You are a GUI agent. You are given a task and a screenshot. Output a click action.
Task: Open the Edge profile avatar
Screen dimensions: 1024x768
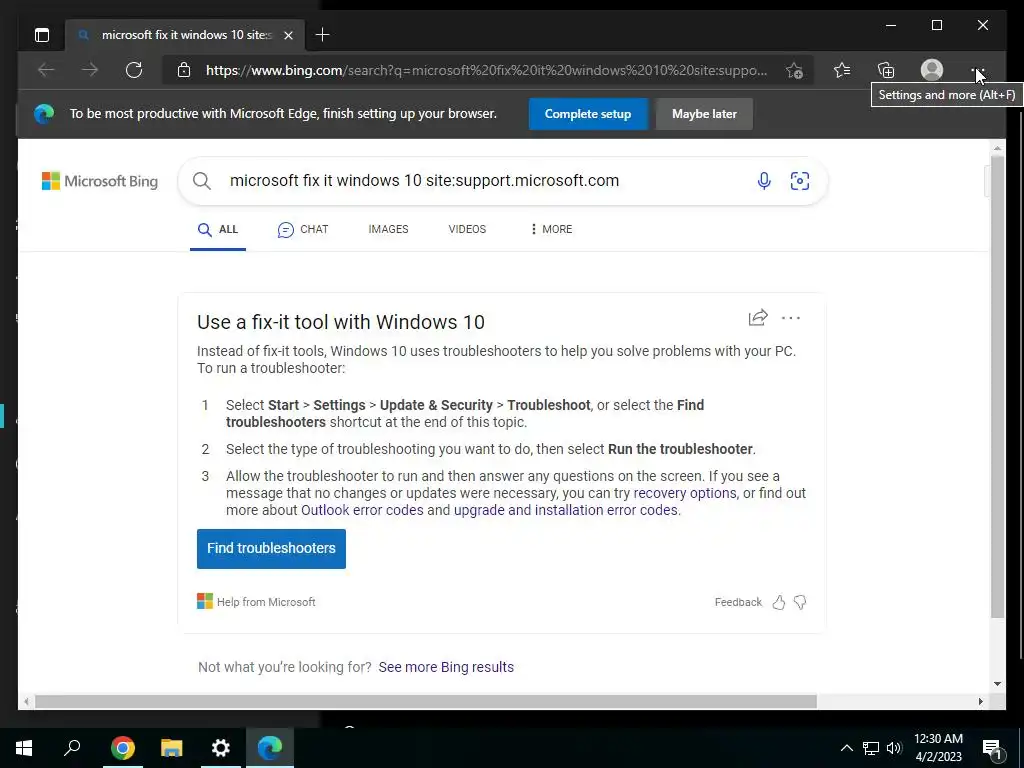tap(931, 70)
